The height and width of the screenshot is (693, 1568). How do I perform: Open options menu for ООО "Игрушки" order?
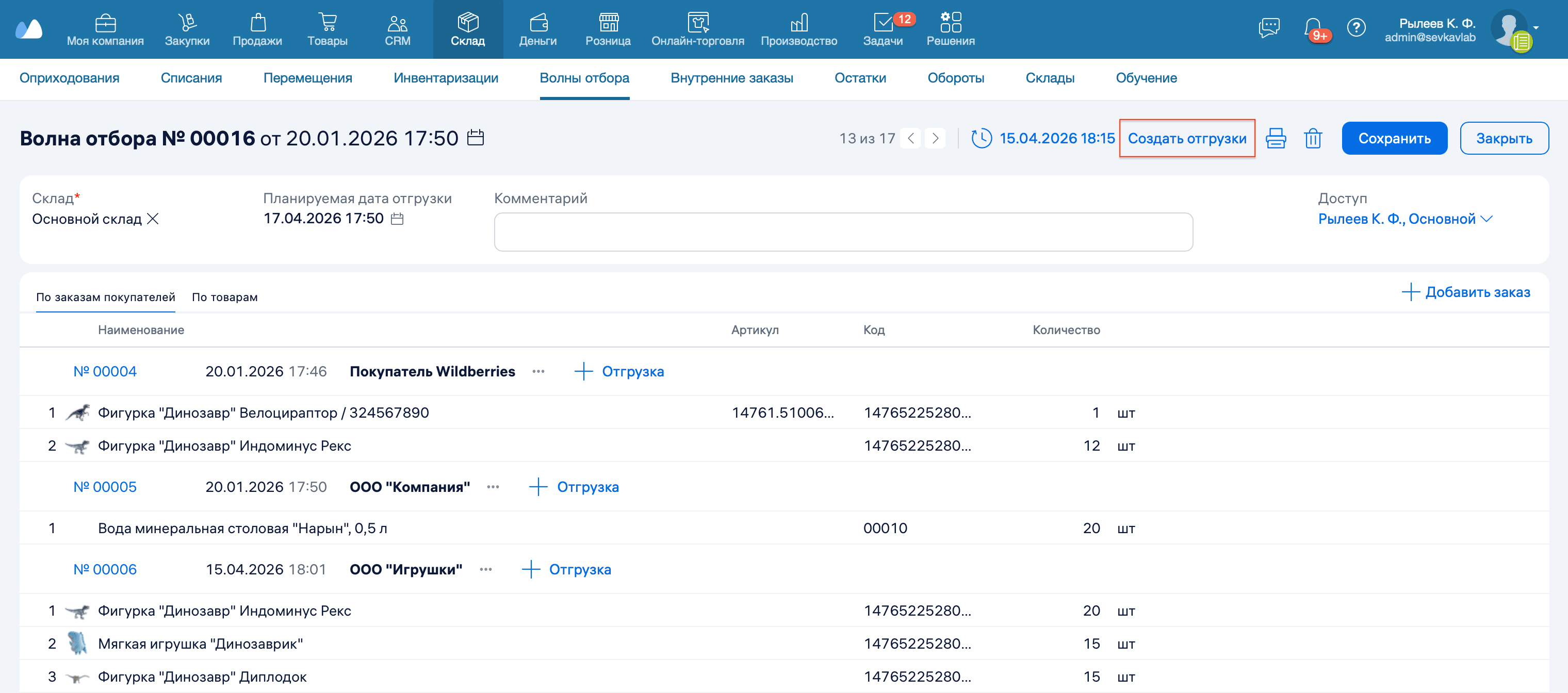coord(486,569)
